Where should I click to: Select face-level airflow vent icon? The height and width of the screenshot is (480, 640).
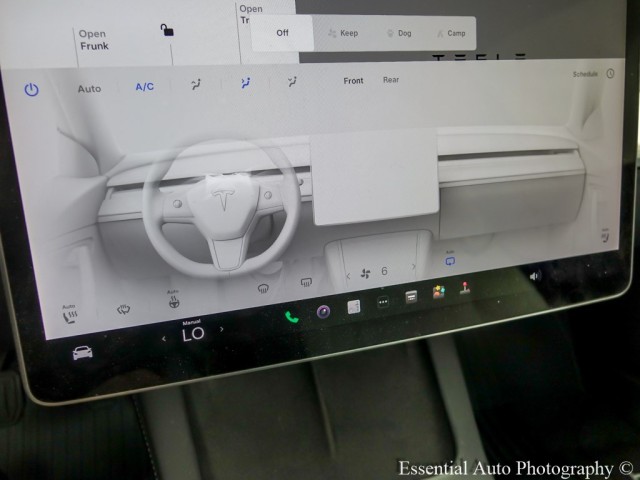click(x=245, y=83)
